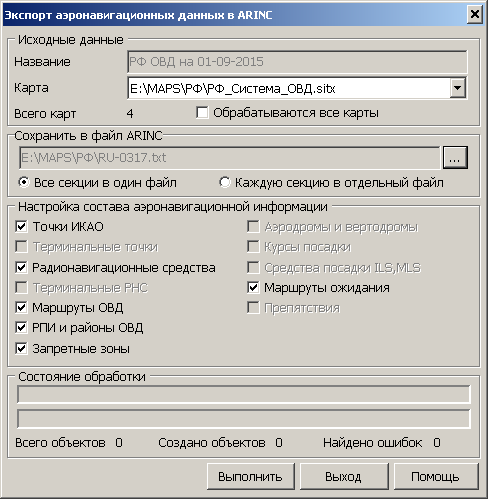Click the Название field РФ ОВД

tap(297, 62)
